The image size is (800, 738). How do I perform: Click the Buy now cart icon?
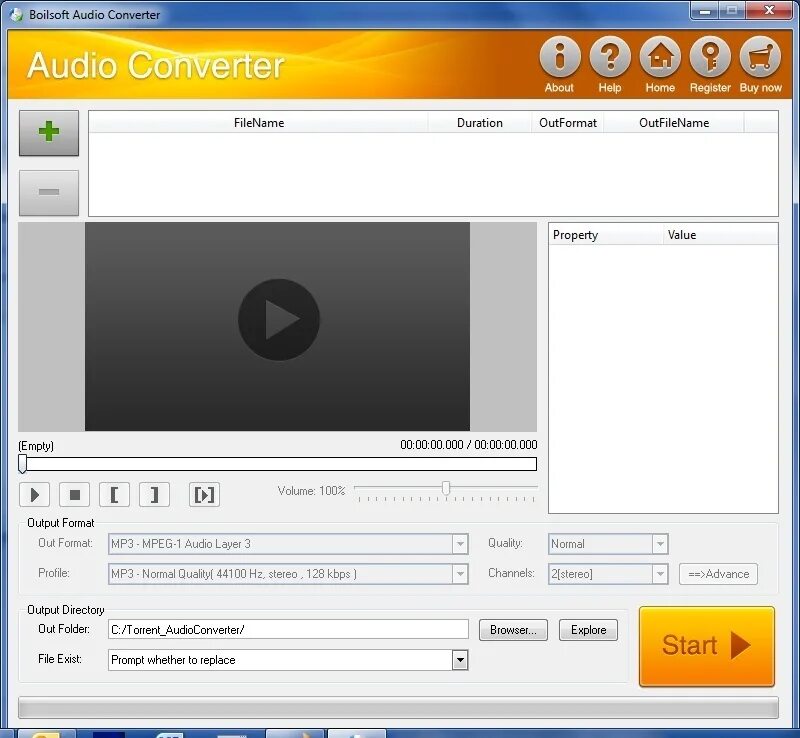760,56
